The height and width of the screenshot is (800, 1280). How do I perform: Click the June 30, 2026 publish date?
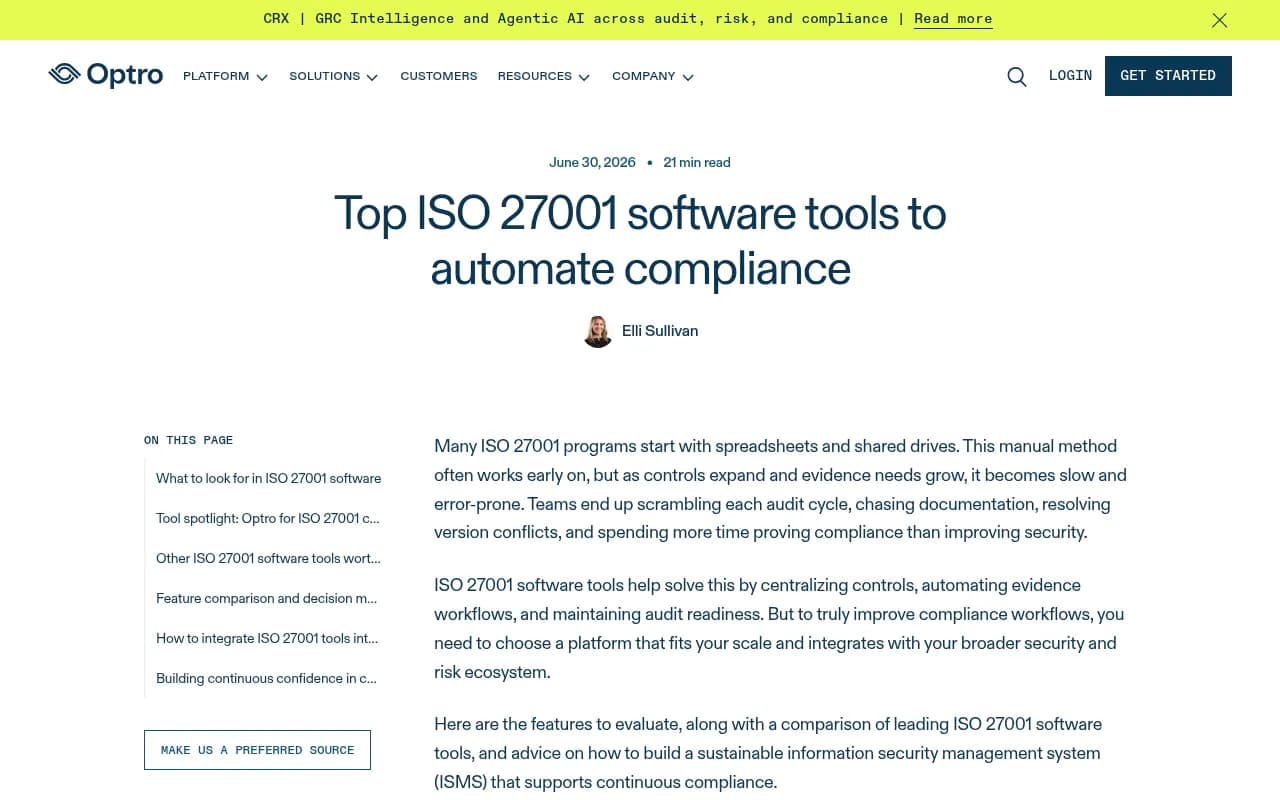point(592,162)
